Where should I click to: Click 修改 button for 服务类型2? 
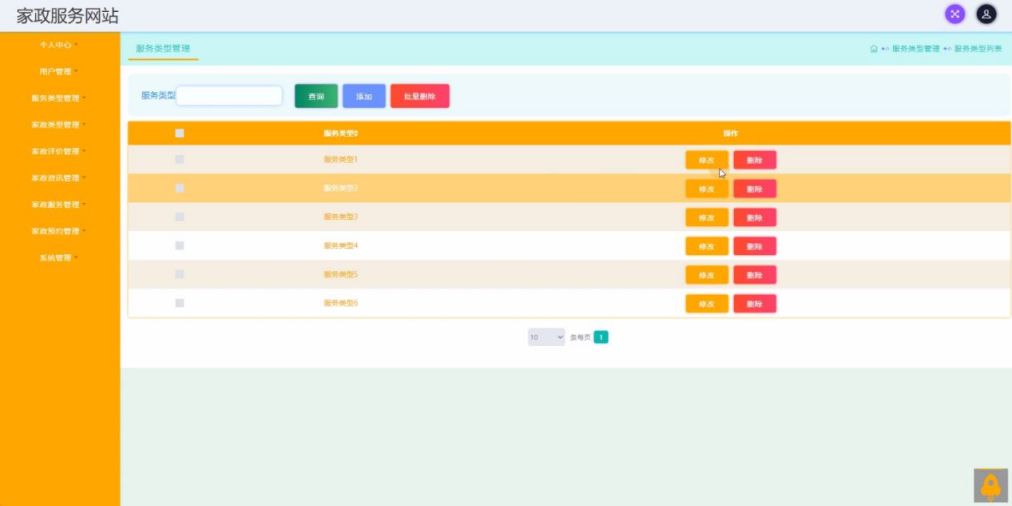pos(707,188)
